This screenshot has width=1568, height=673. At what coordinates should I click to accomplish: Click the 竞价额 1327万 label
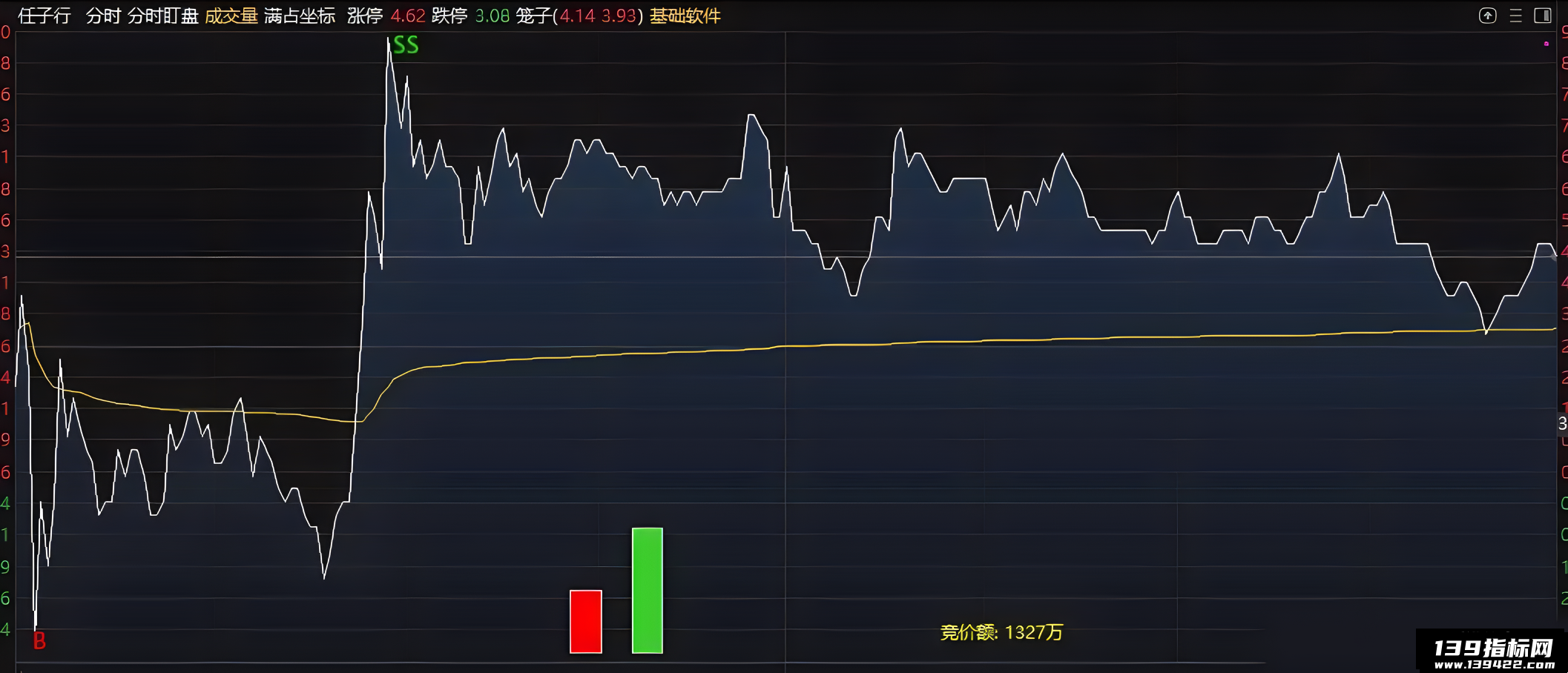1001,632
